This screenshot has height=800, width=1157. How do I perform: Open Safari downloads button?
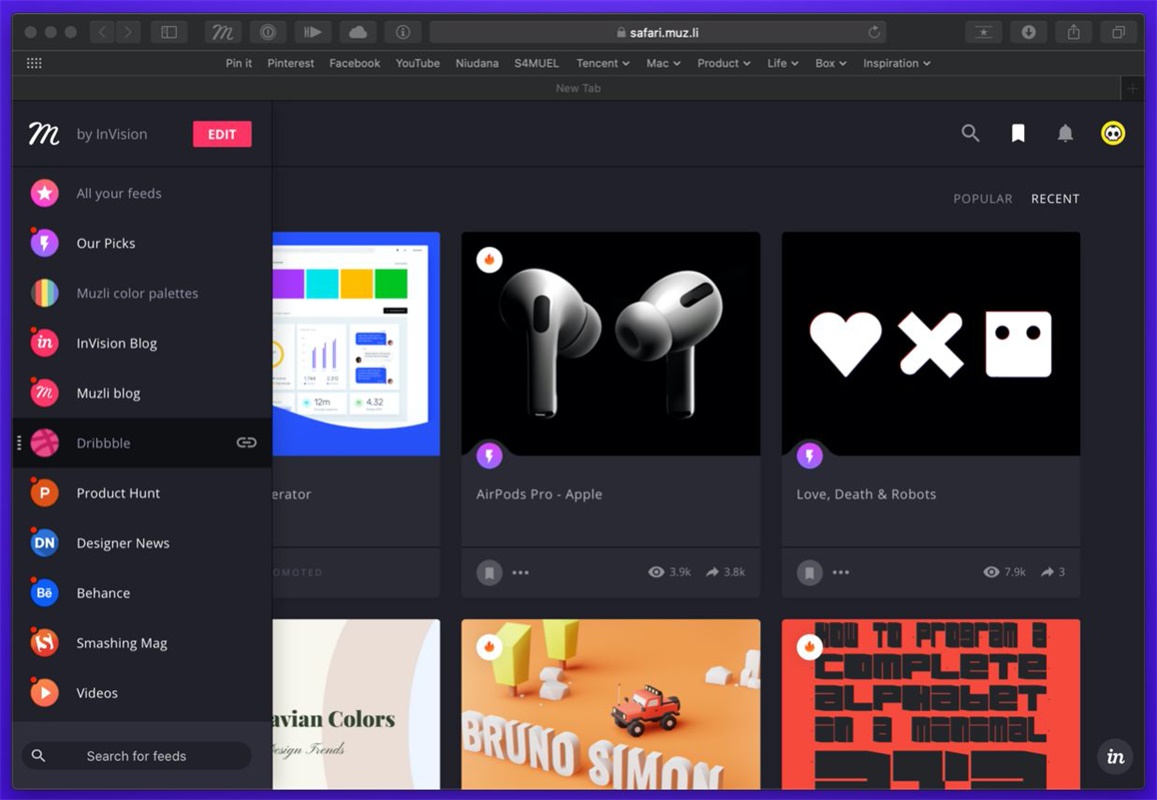click(1028, 32)
